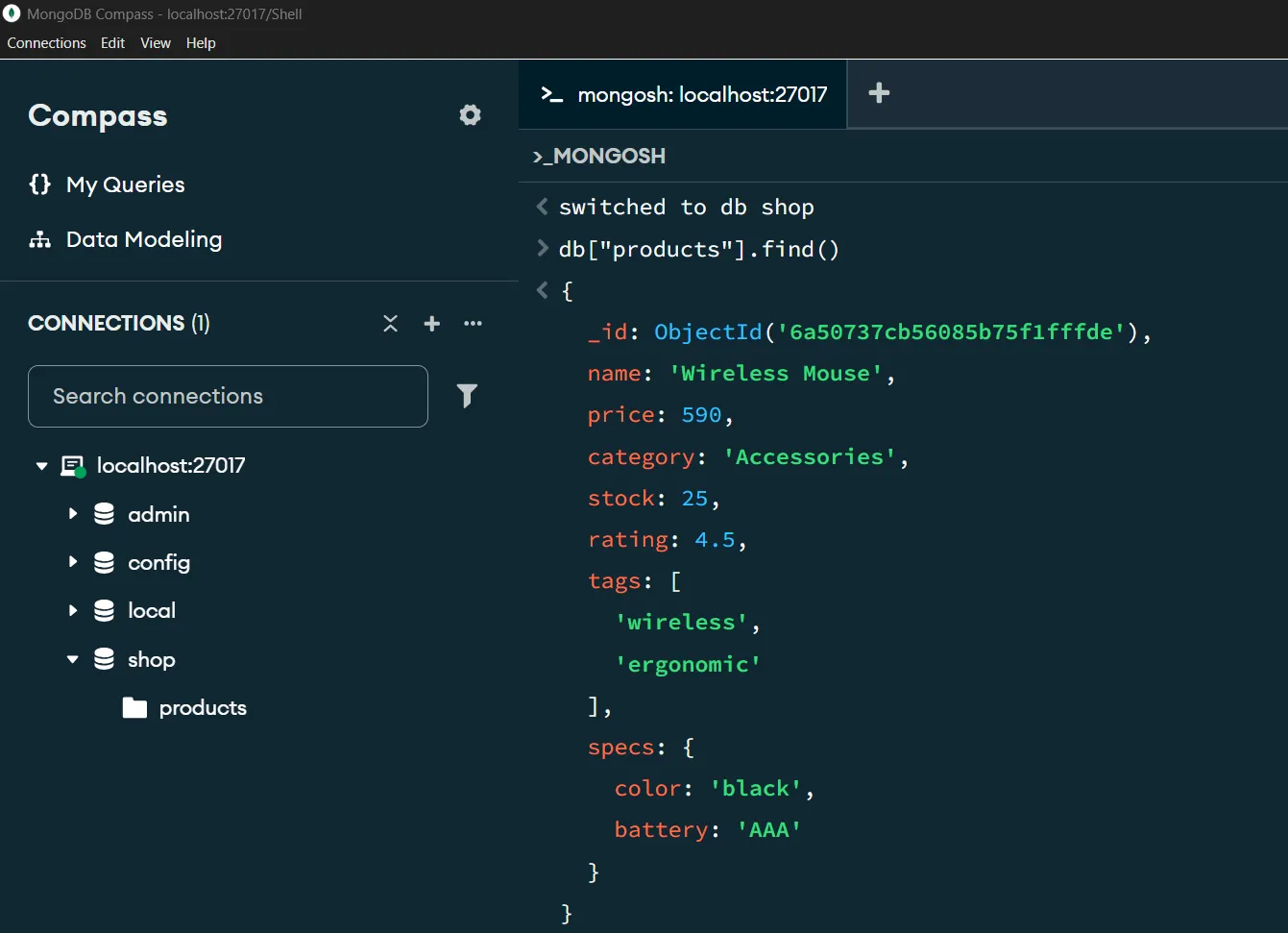Select the config database
Image resolution: width=1288 pixels, height=933 pixels.
click(159, 562)
